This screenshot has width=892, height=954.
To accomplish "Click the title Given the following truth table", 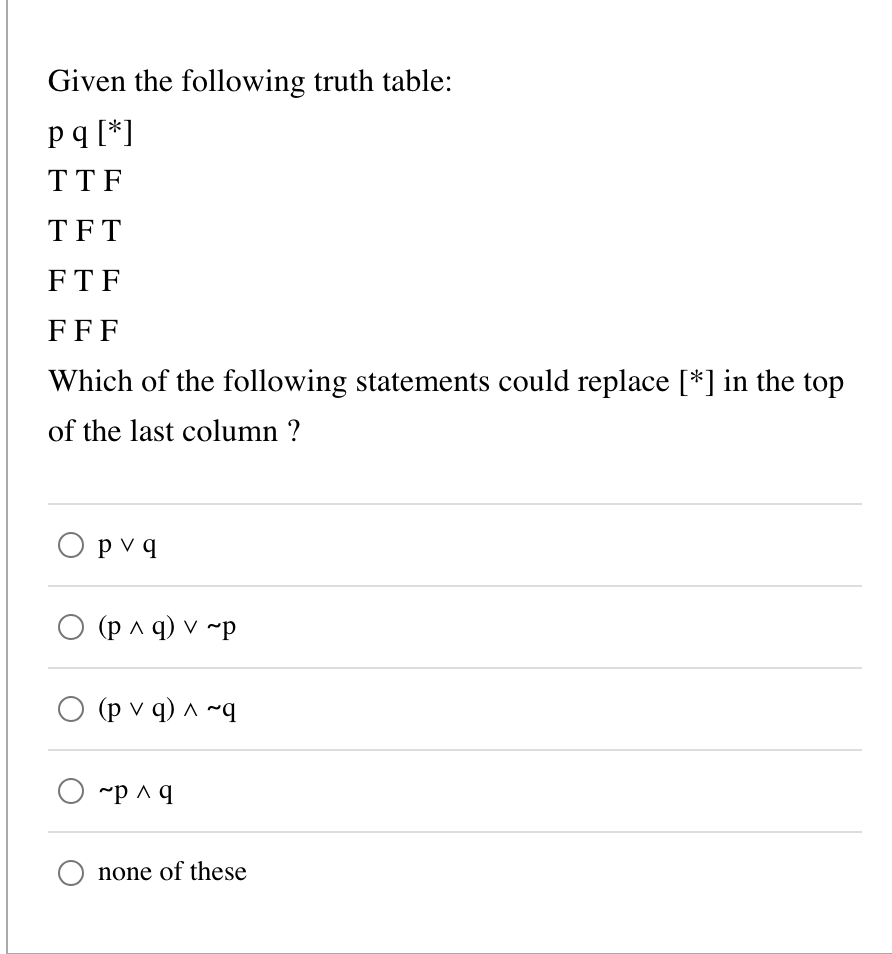I will tap(249, 81).
